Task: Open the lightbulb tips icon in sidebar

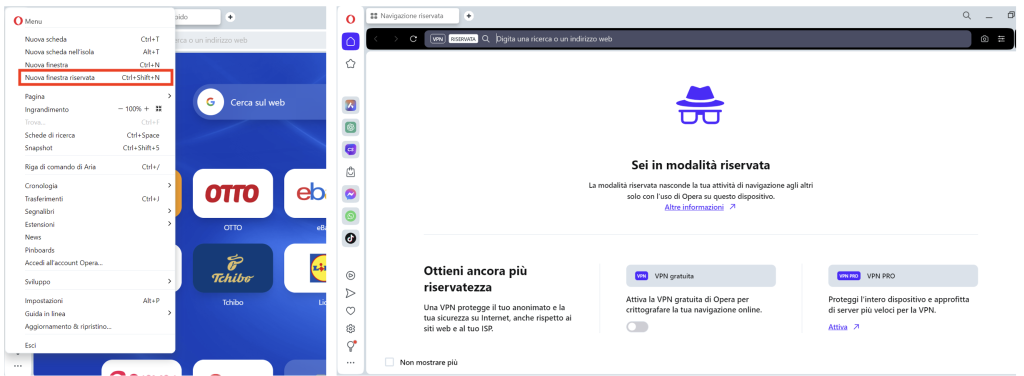Action: (351, 346)
